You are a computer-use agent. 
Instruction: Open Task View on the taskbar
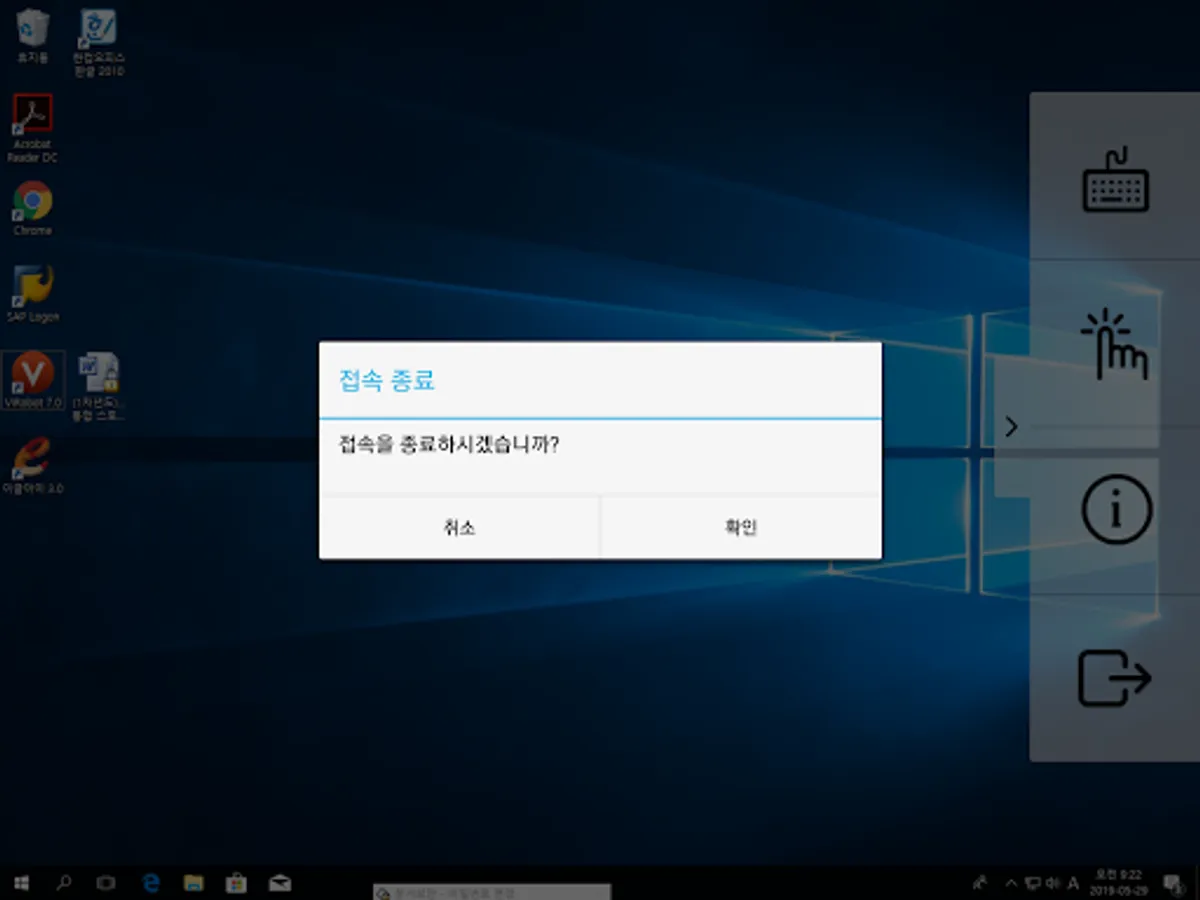click(x=106, y=883)
